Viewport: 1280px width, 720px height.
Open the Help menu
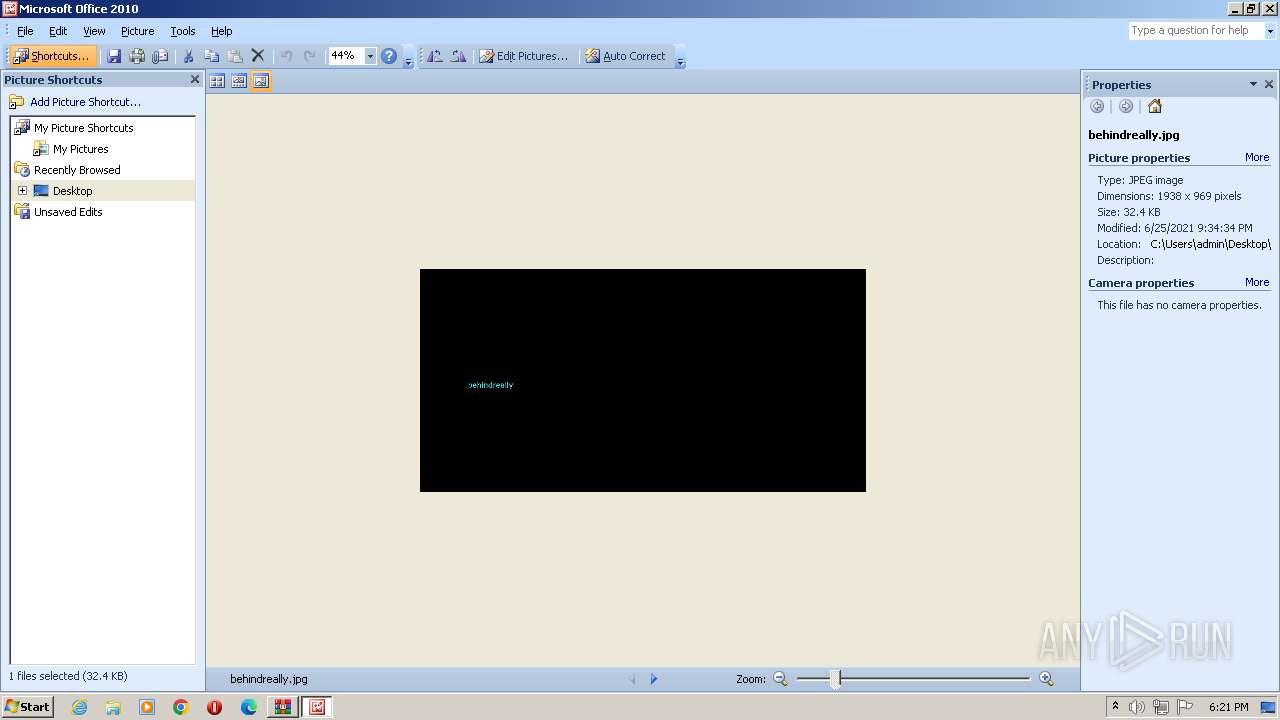[222, 31]
